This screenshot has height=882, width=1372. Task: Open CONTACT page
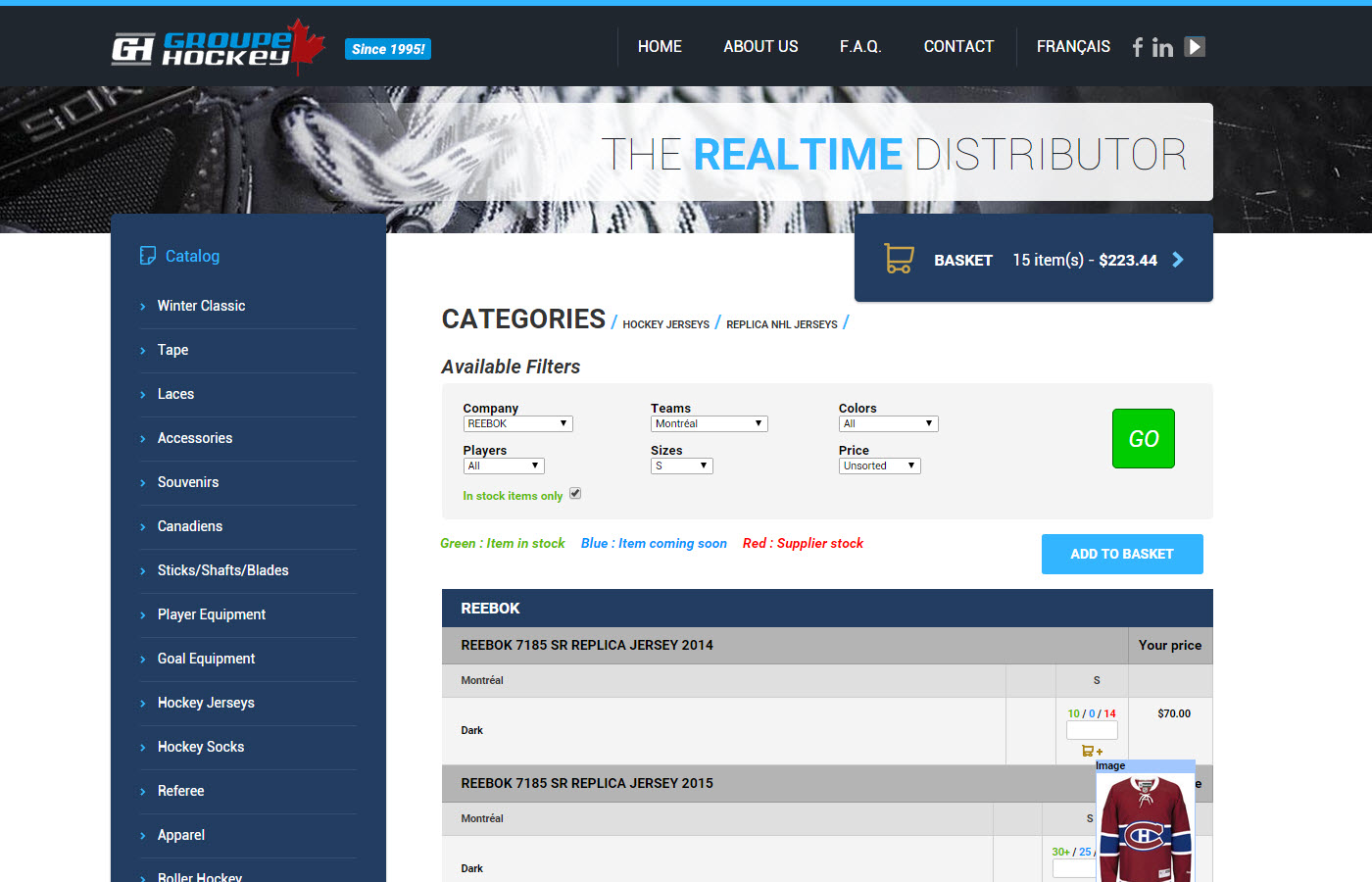[x=958, y=46]
